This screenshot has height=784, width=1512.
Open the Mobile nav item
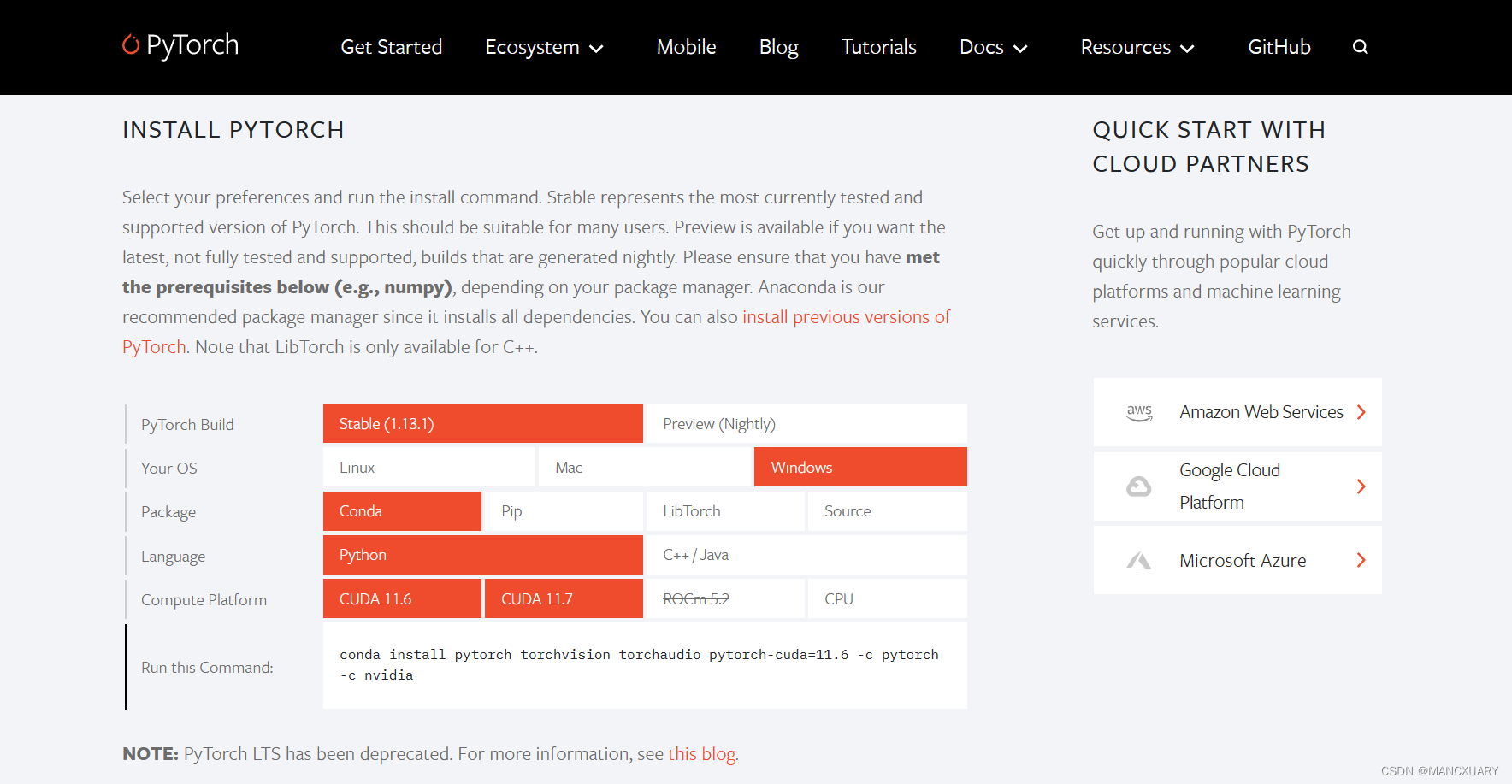point(686,47)
